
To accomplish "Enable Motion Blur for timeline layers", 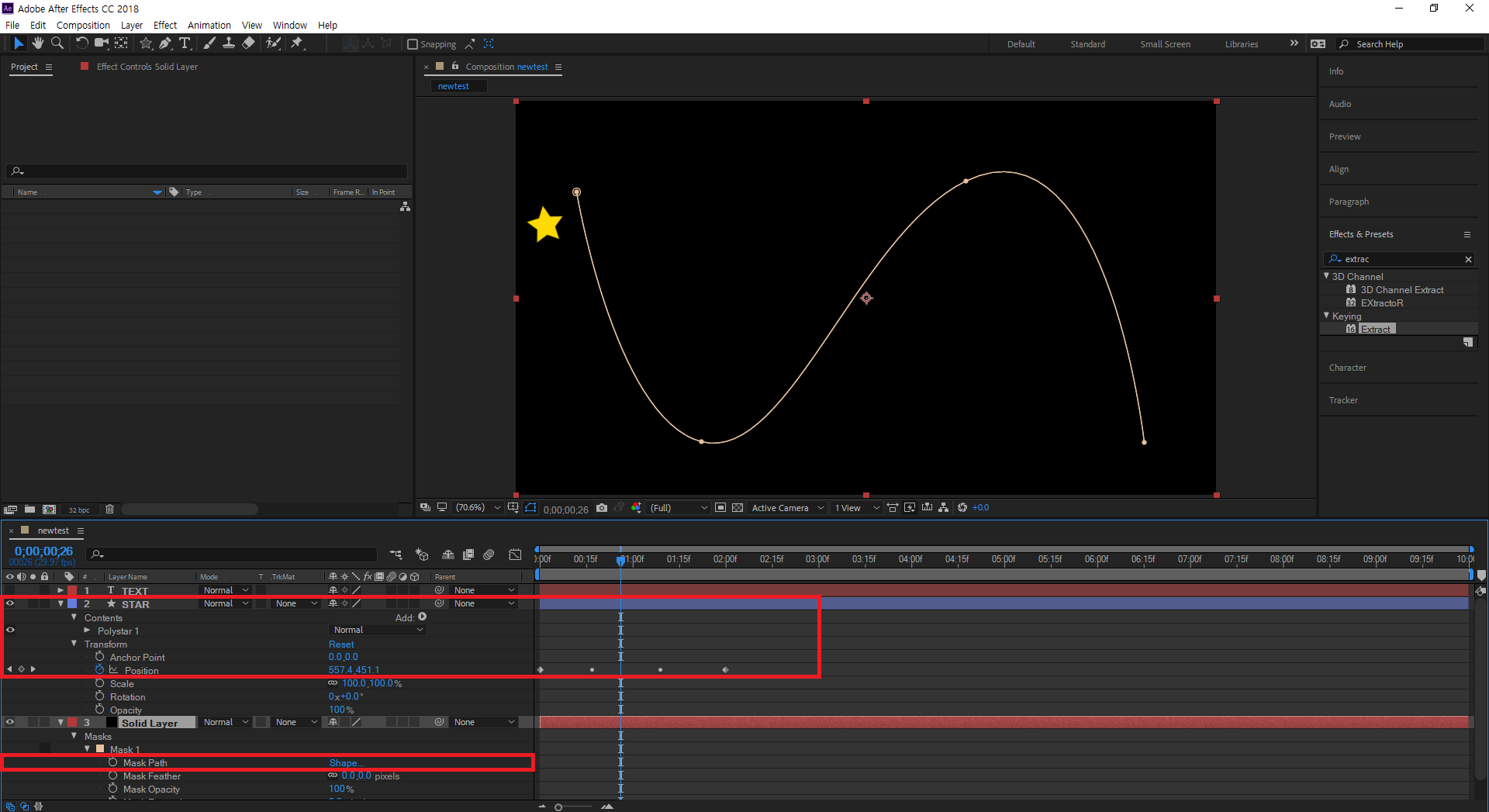I will point(489,555).
